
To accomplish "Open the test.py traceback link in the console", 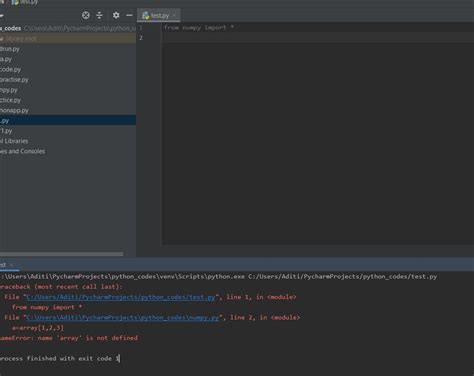I will (x=121, y=297).
